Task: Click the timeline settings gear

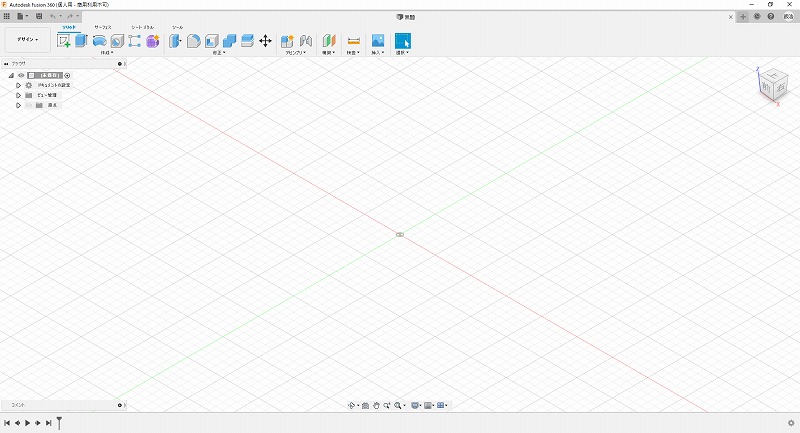Action: coord(791,423)
